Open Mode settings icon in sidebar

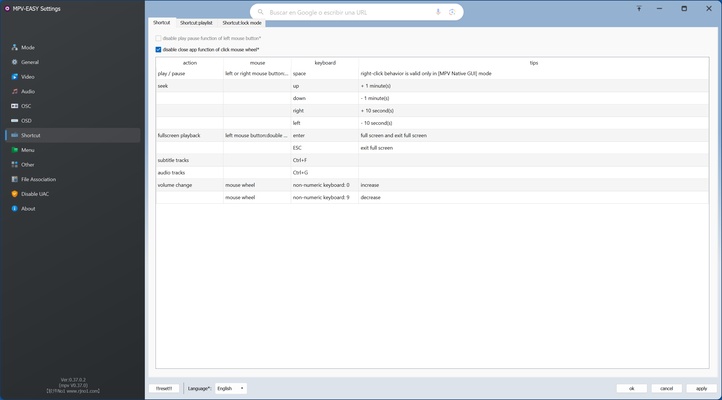coord(14,47)
